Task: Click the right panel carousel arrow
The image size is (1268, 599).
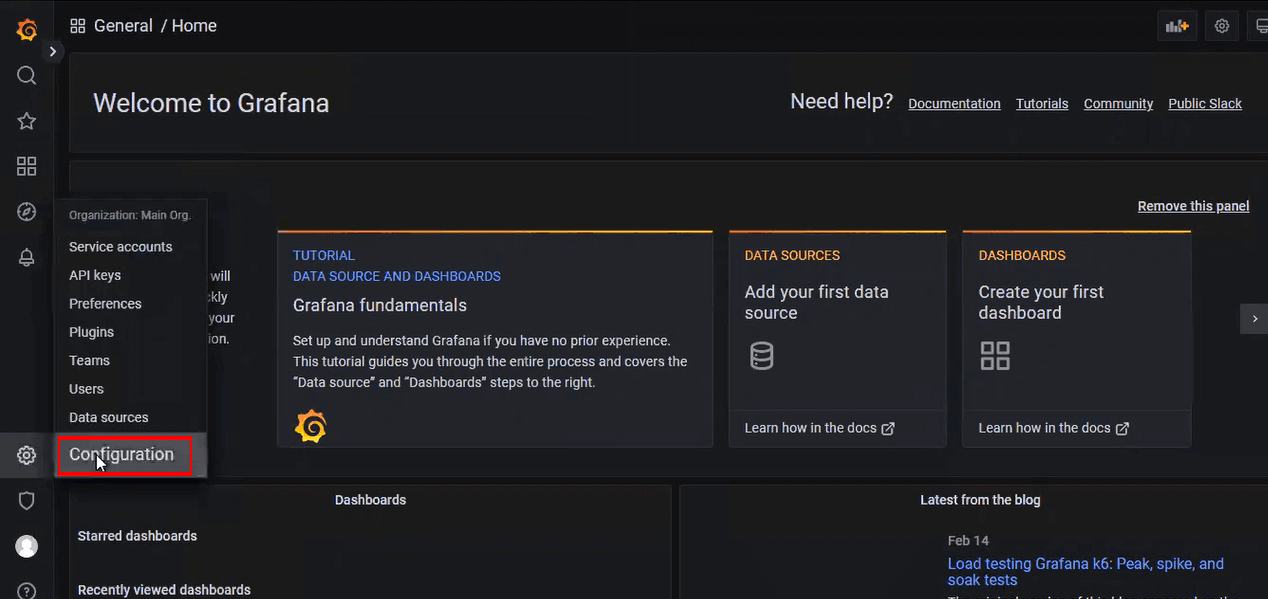Action: point(1255,318)
